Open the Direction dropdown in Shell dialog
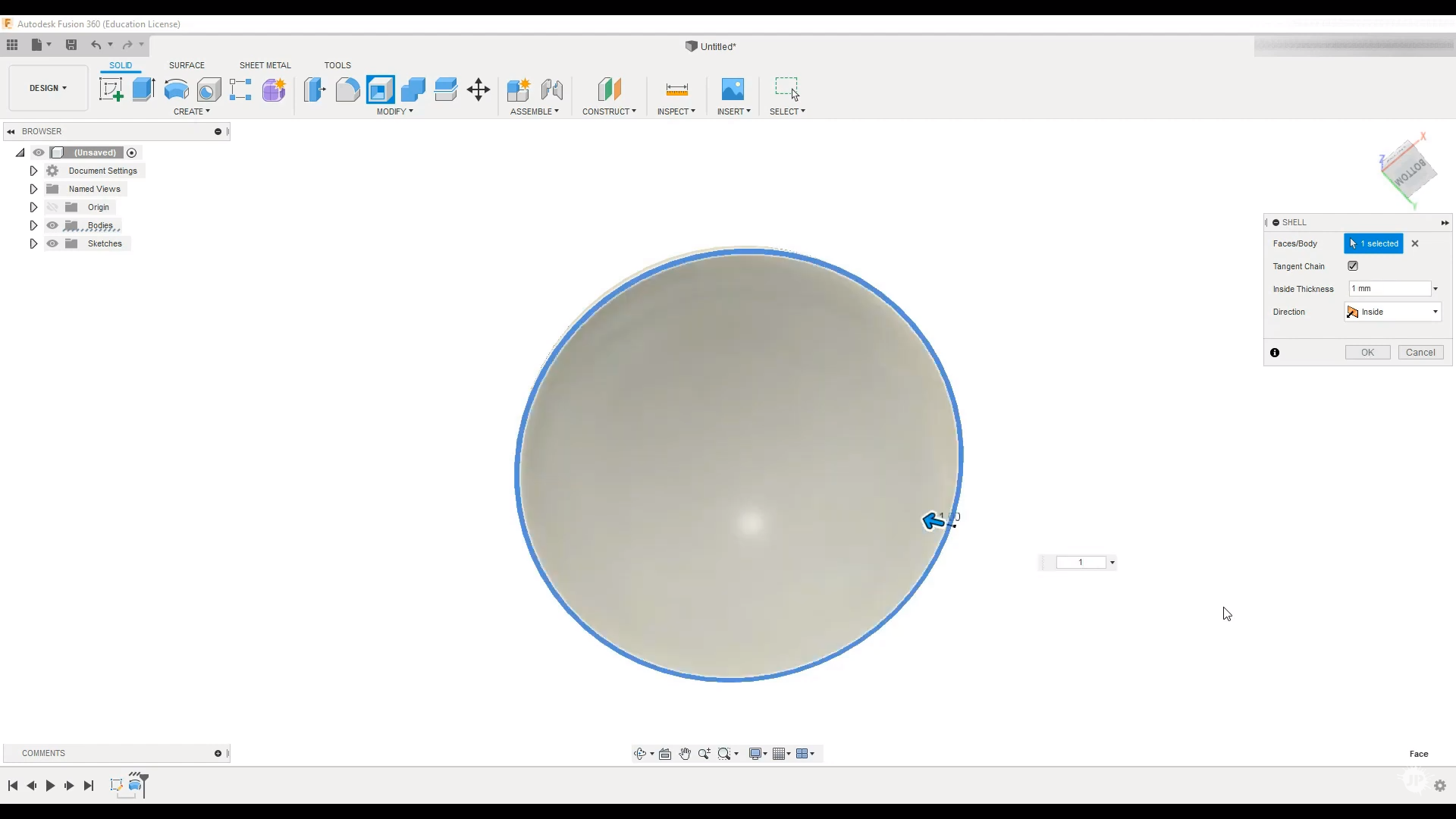 tap(1434, 312)
